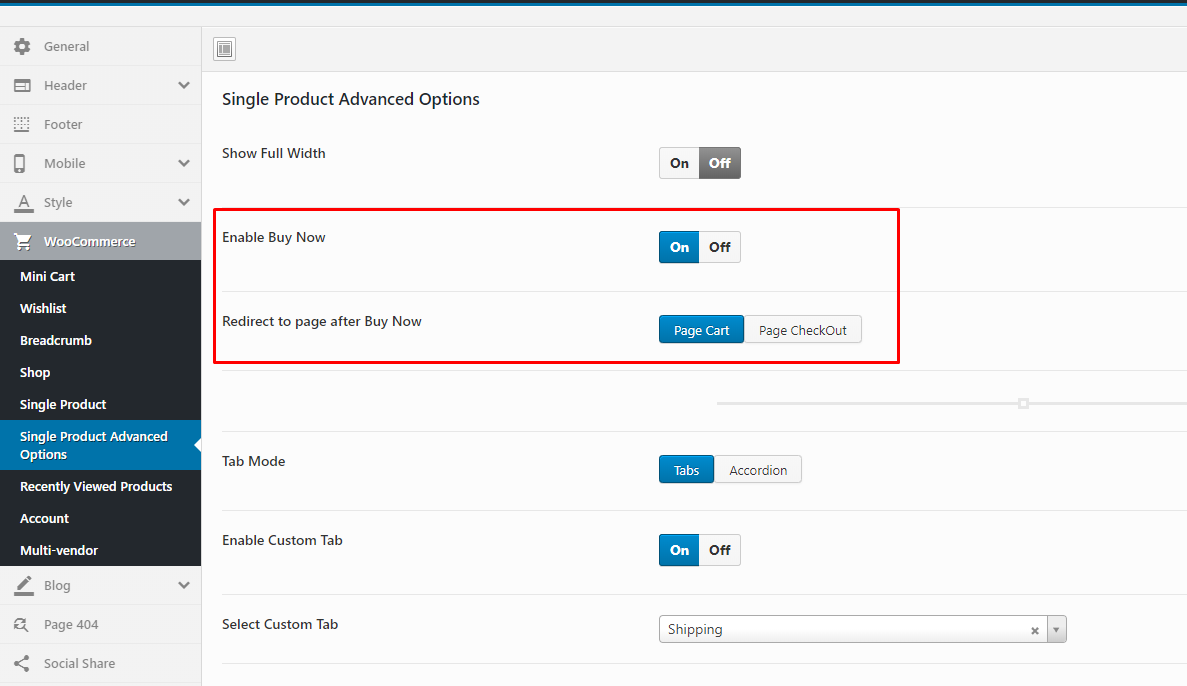Choose Accordion for Tab Mode

(x=758, y=469)
